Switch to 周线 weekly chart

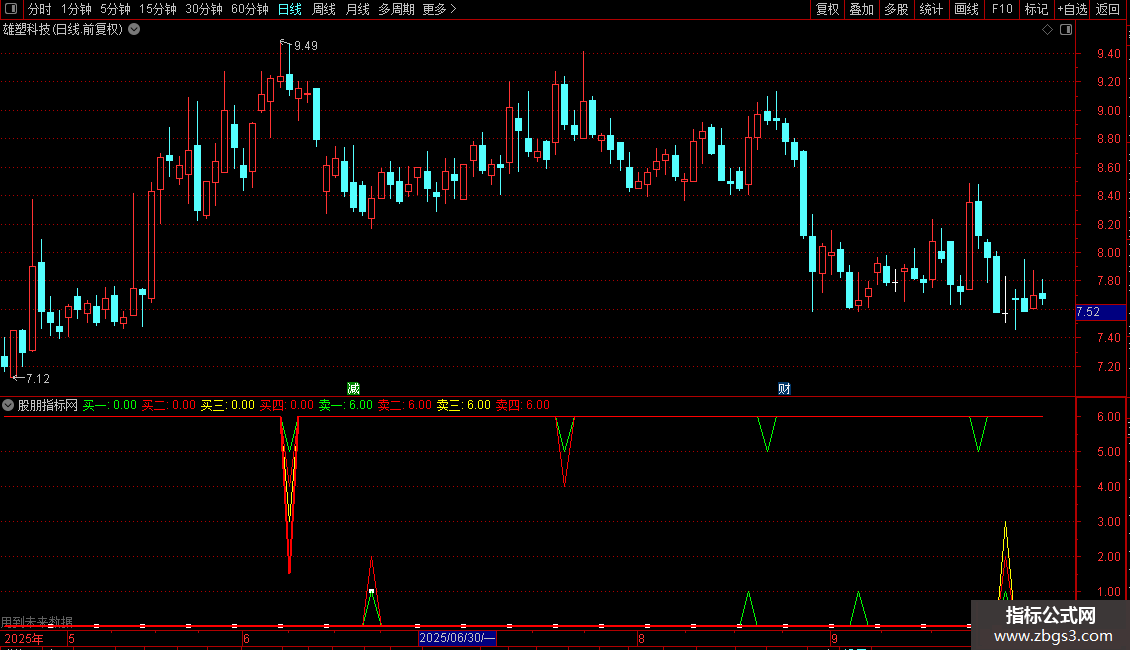point(324,9)
